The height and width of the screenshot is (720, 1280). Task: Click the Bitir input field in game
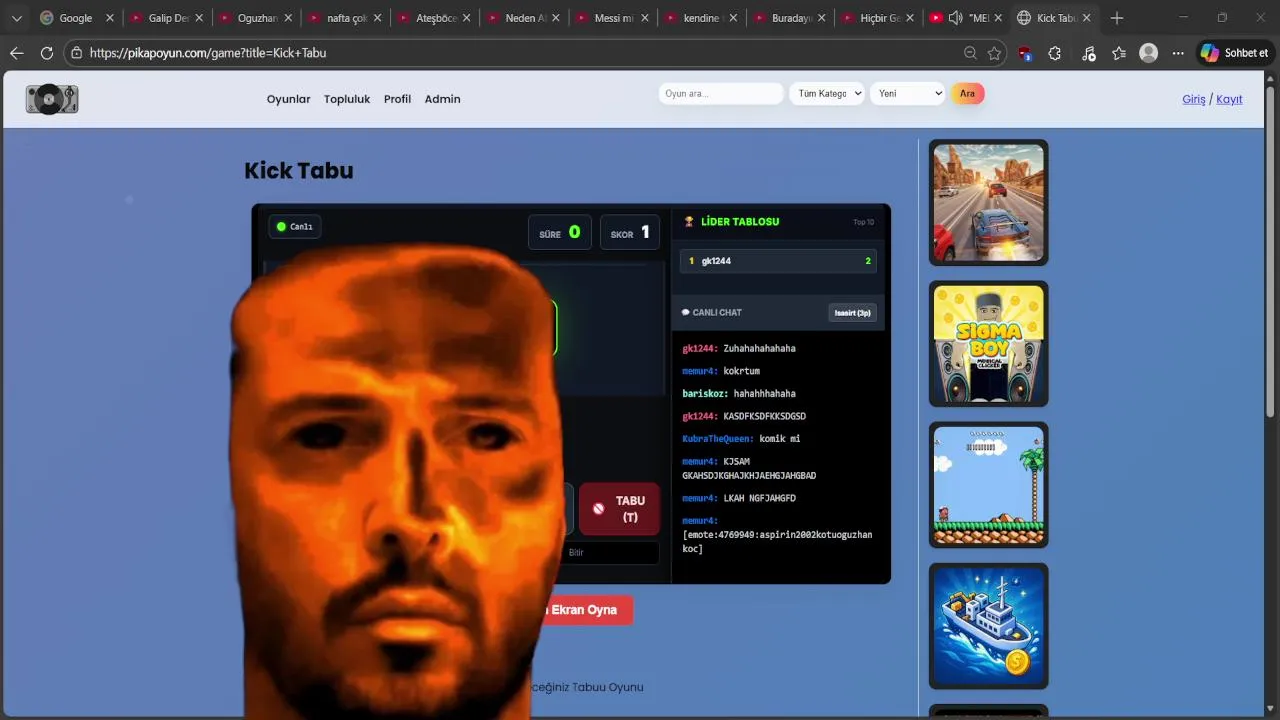608,552
